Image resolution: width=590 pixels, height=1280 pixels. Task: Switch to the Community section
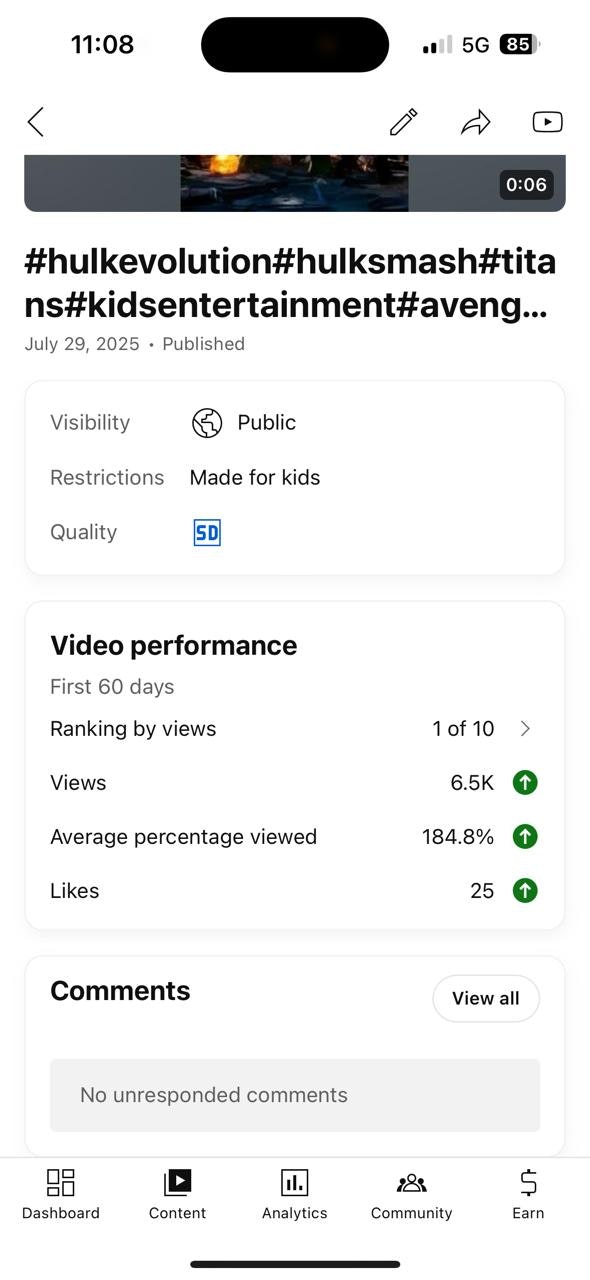pos(411,1195)
